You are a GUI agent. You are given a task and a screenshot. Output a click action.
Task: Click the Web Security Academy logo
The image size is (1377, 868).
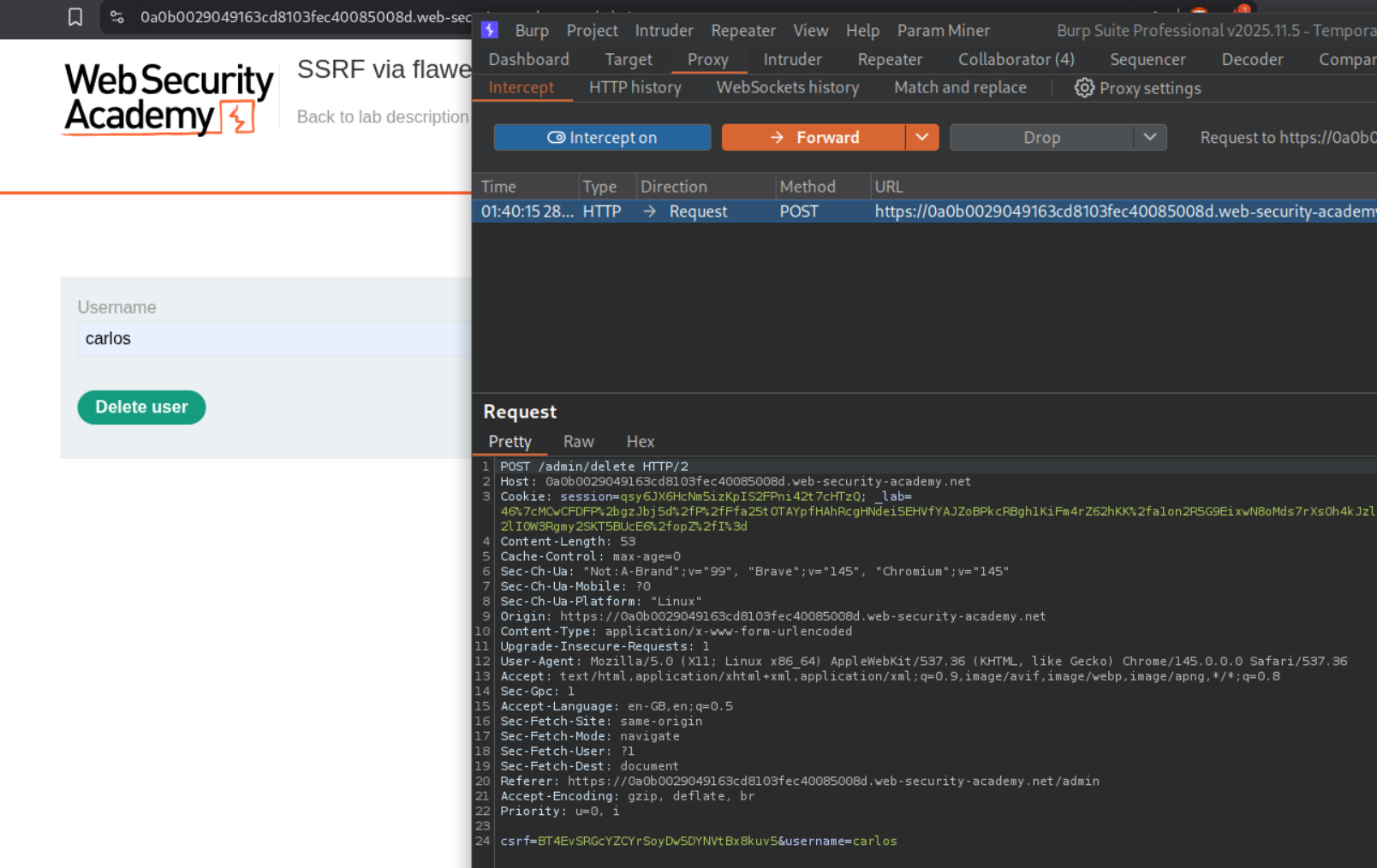[x=169, y=98]
